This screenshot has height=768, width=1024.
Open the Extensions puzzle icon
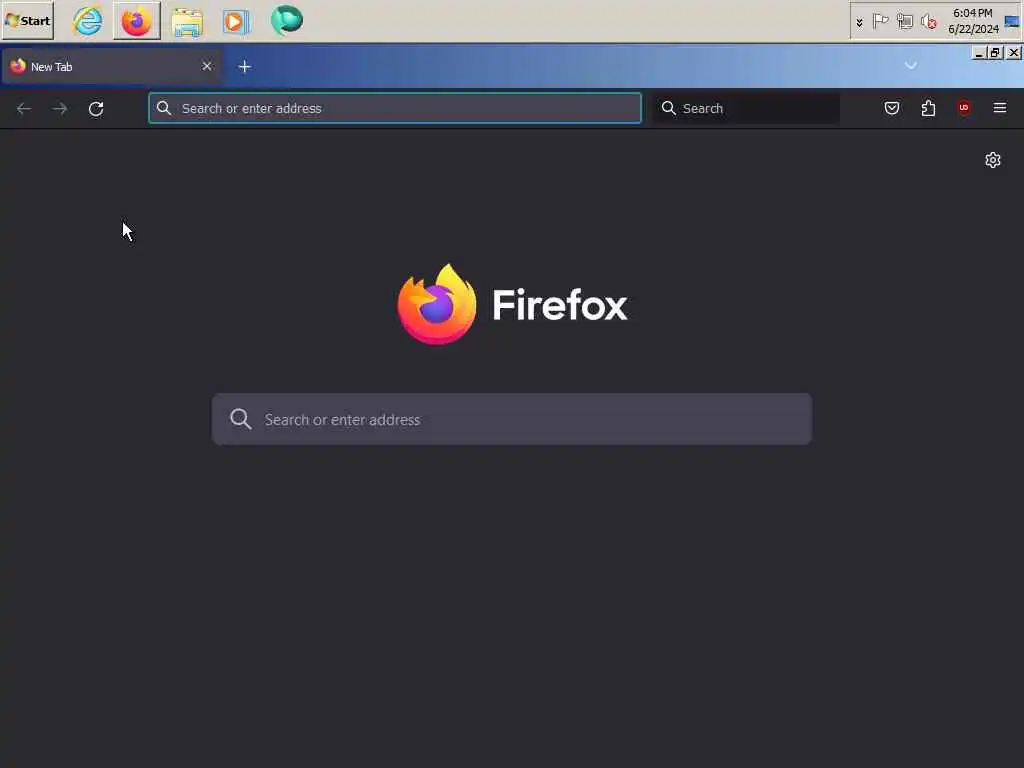click(x=928, y=108)
